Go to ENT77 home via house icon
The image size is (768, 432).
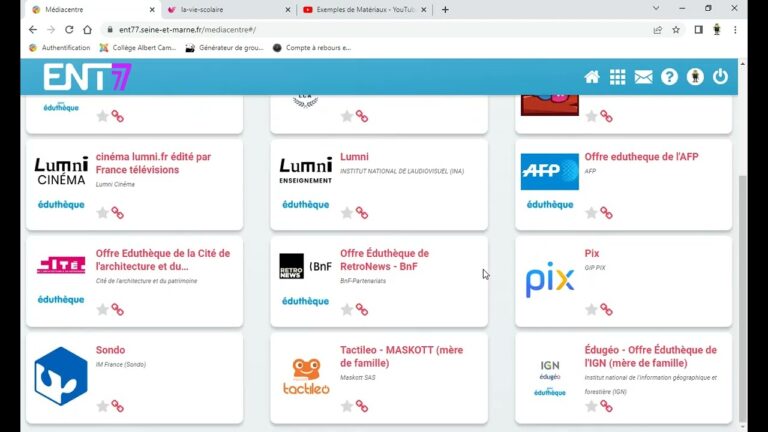592,77
